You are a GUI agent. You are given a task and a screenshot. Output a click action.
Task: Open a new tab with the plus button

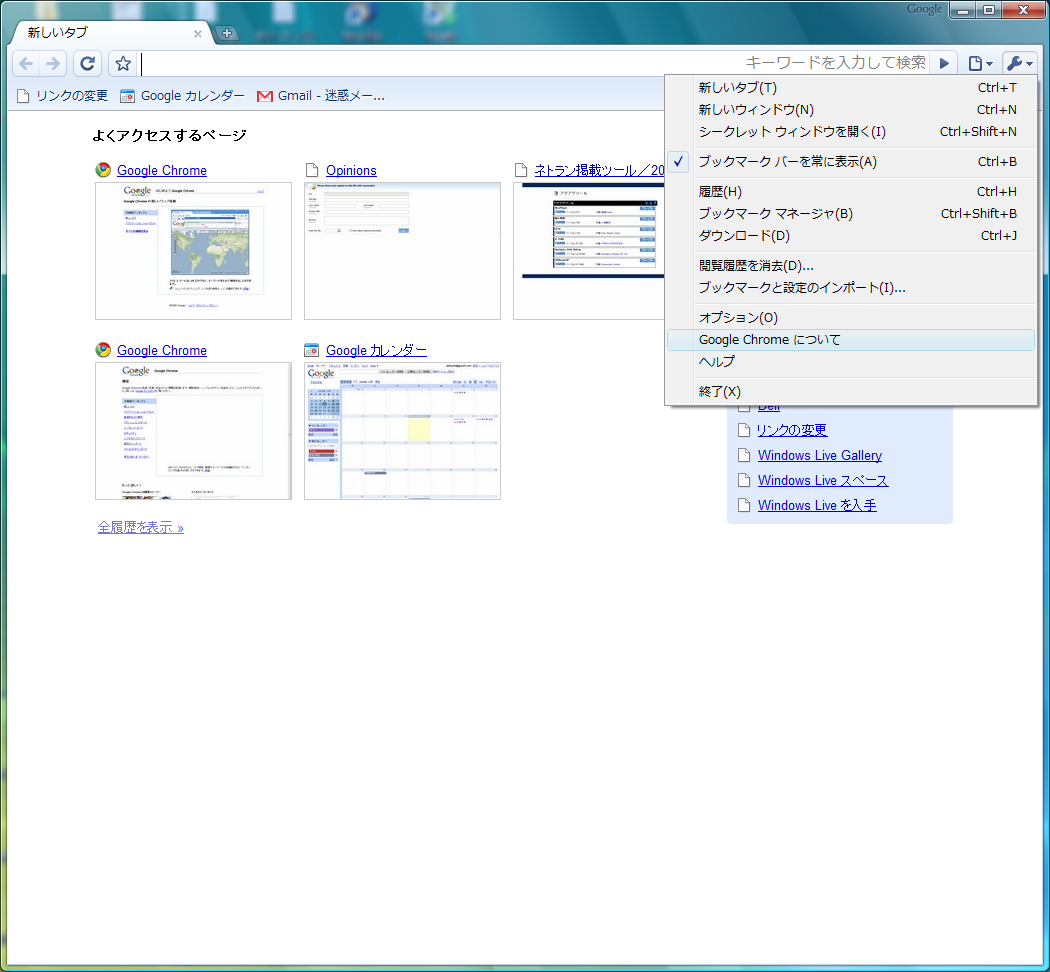[227, 33]
